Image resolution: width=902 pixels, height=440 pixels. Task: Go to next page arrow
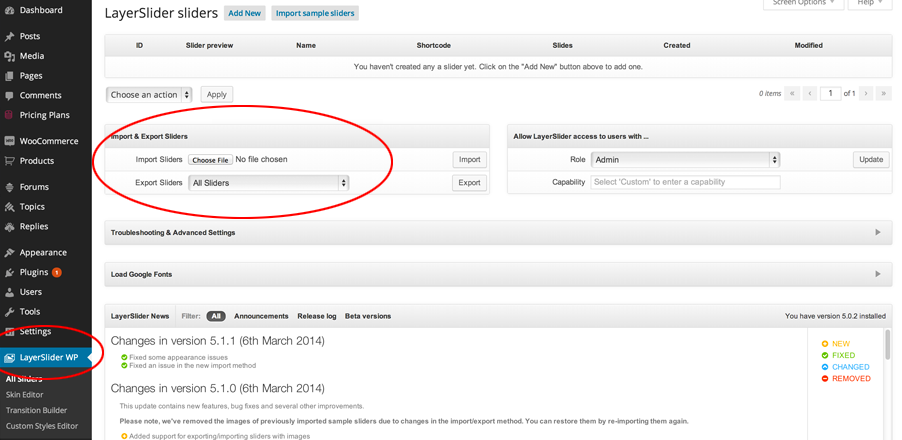click(866, 93)
